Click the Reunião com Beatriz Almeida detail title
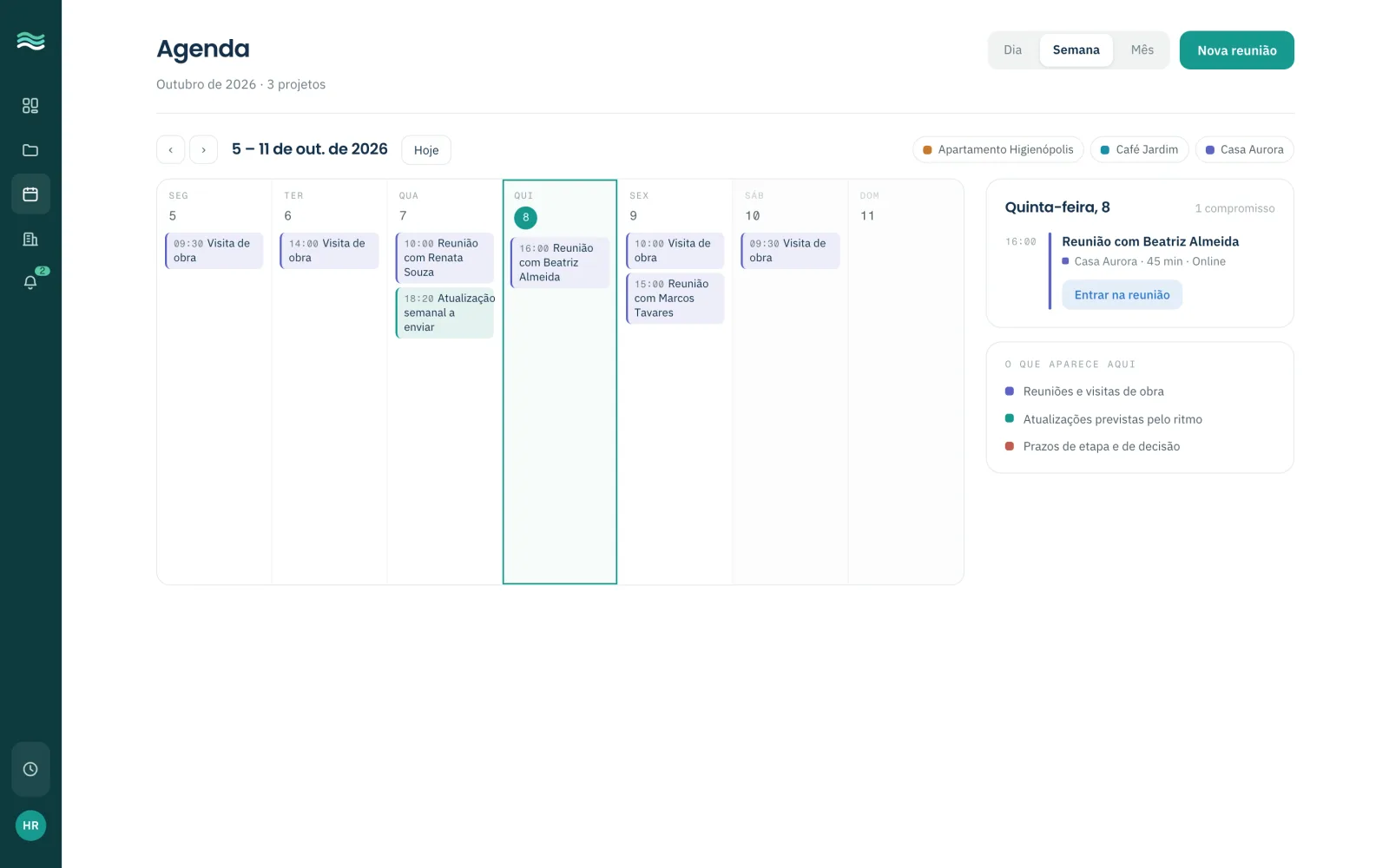The height and width of the screenshot is (868, 1389). tap(1150, 241)
